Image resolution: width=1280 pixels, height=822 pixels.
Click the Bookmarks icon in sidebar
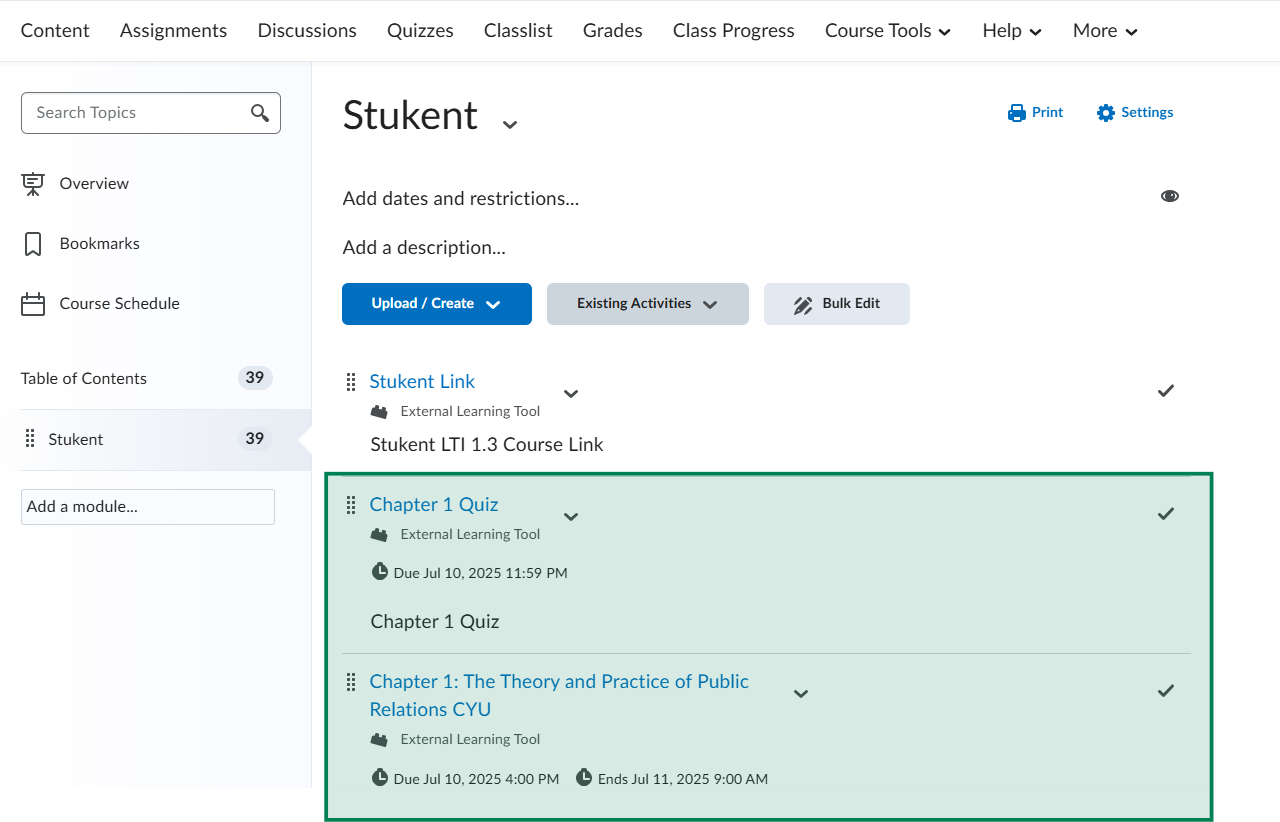tap(33, 244)
